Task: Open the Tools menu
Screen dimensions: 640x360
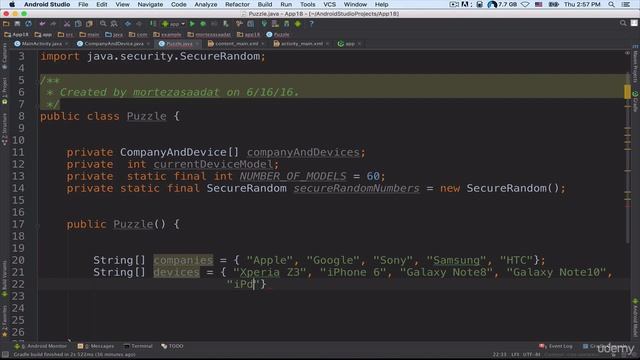Action: click(x=307, y=4)
